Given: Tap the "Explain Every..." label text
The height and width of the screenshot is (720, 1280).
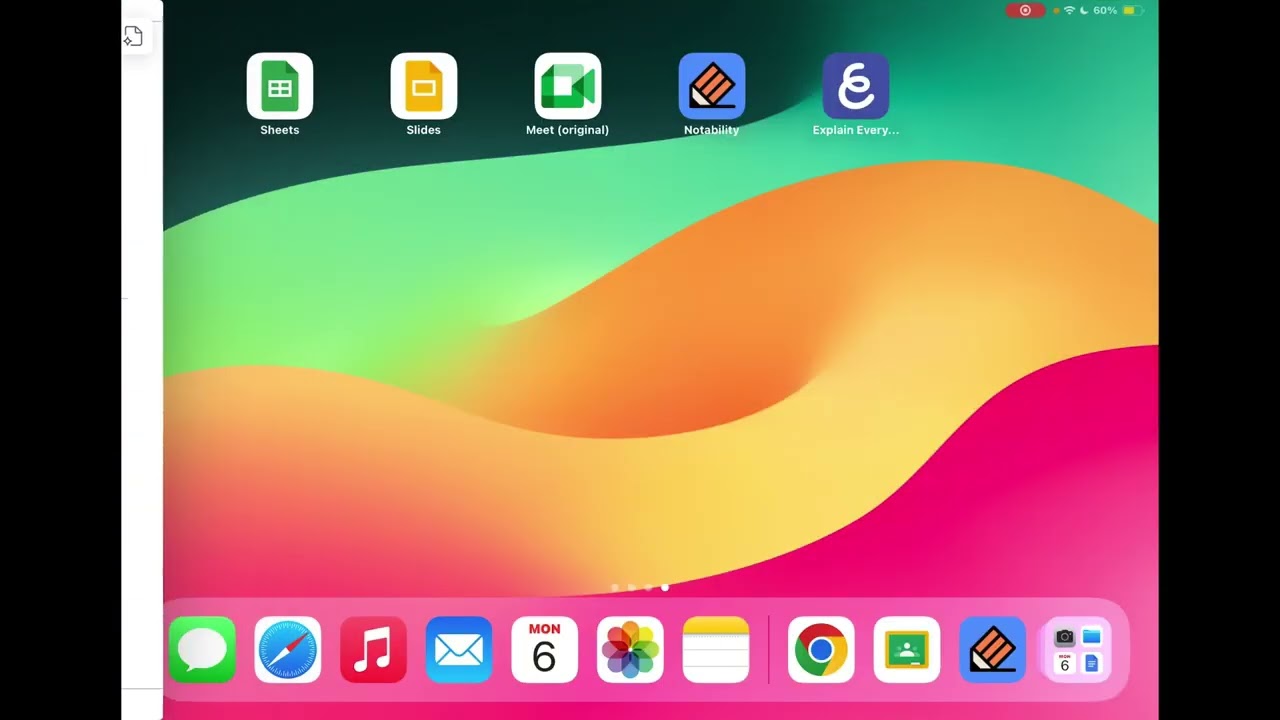Looking at the screenshot, I should pyautogui.click(x=856, y=130).
